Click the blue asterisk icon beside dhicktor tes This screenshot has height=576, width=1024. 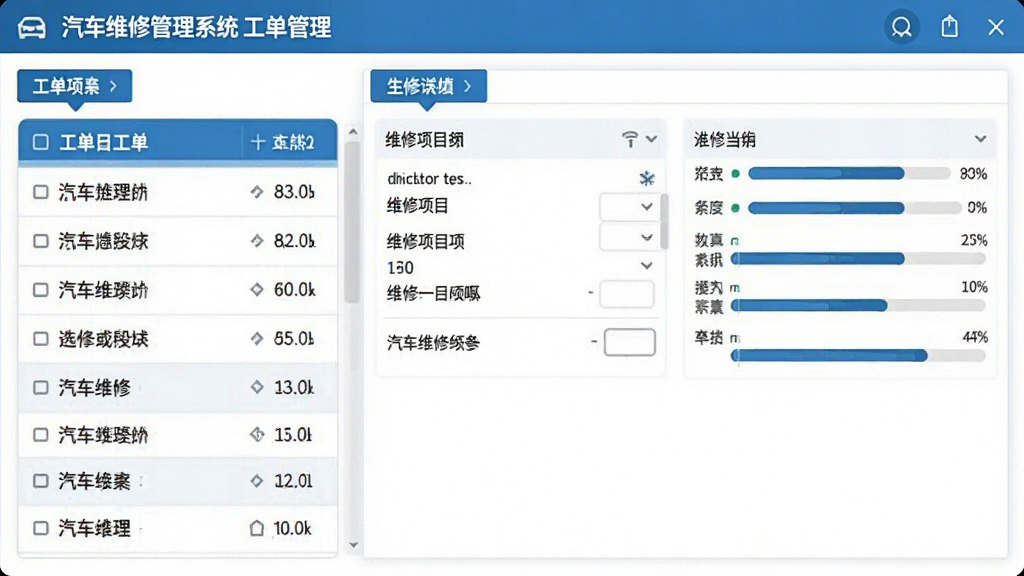[x=647, y=178]
